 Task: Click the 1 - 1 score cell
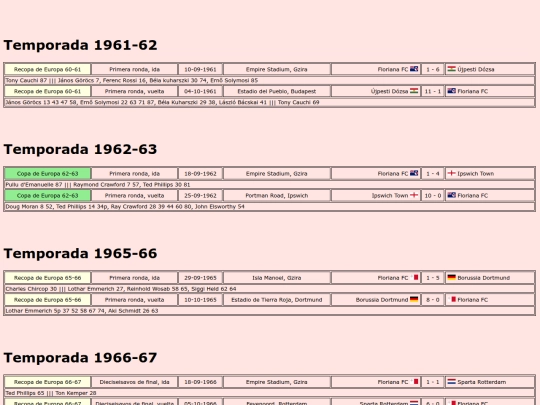tap(433, 382)
